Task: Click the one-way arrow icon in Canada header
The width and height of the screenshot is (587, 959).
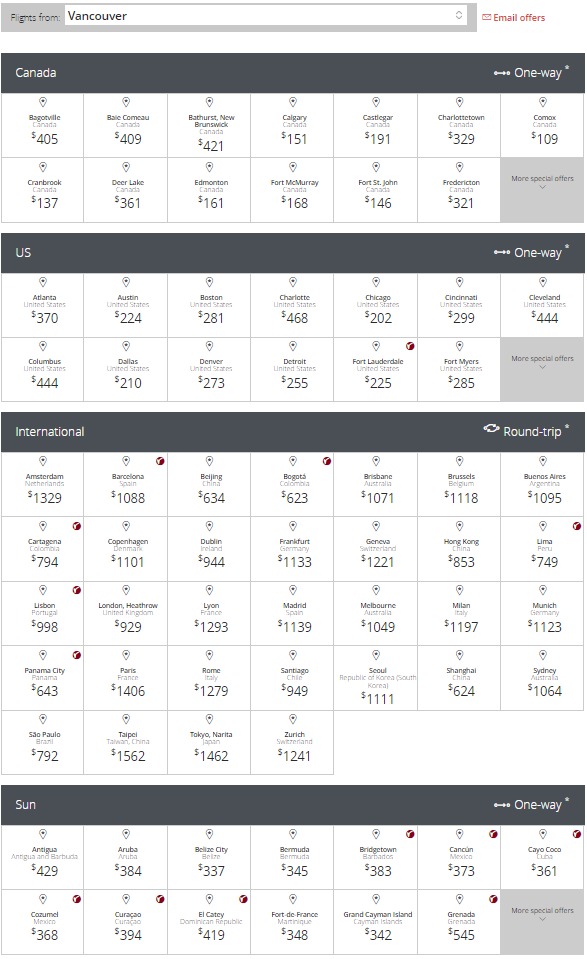Action: (502, 73)
